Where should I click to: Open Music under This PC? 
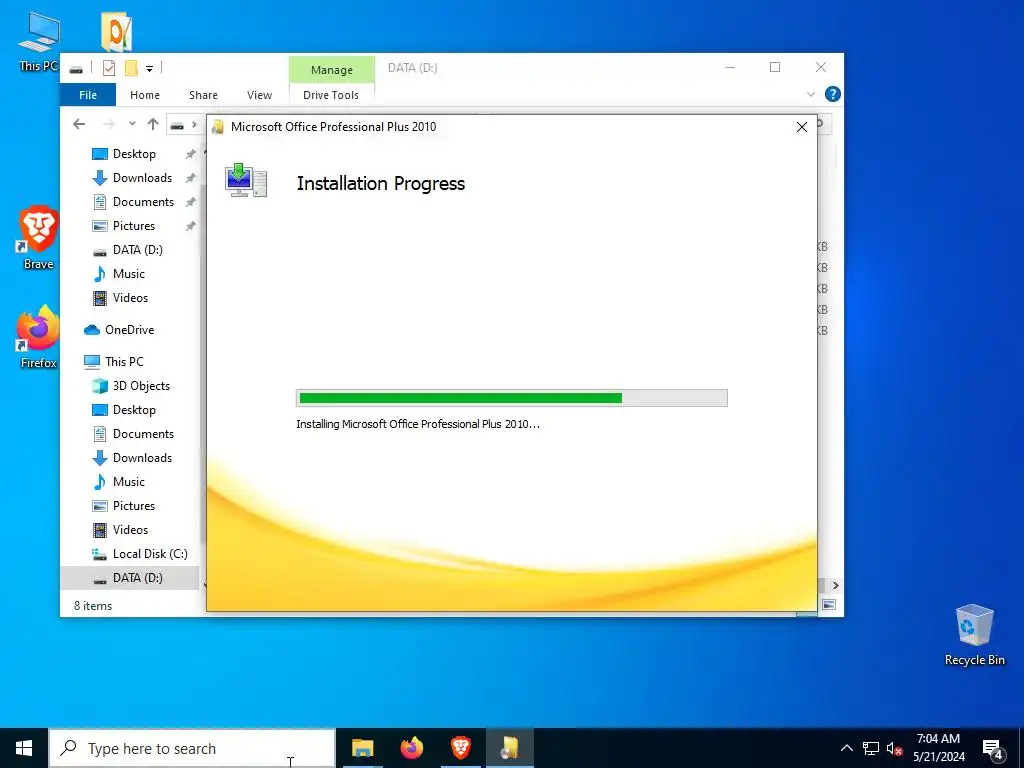[129, 482]
